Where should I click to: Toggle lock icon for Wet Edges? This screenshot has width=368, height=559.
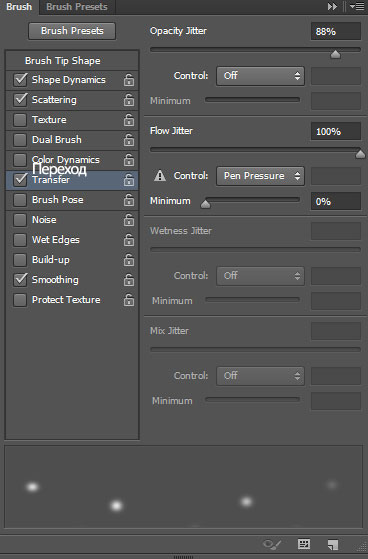click(x=129, y=240)
